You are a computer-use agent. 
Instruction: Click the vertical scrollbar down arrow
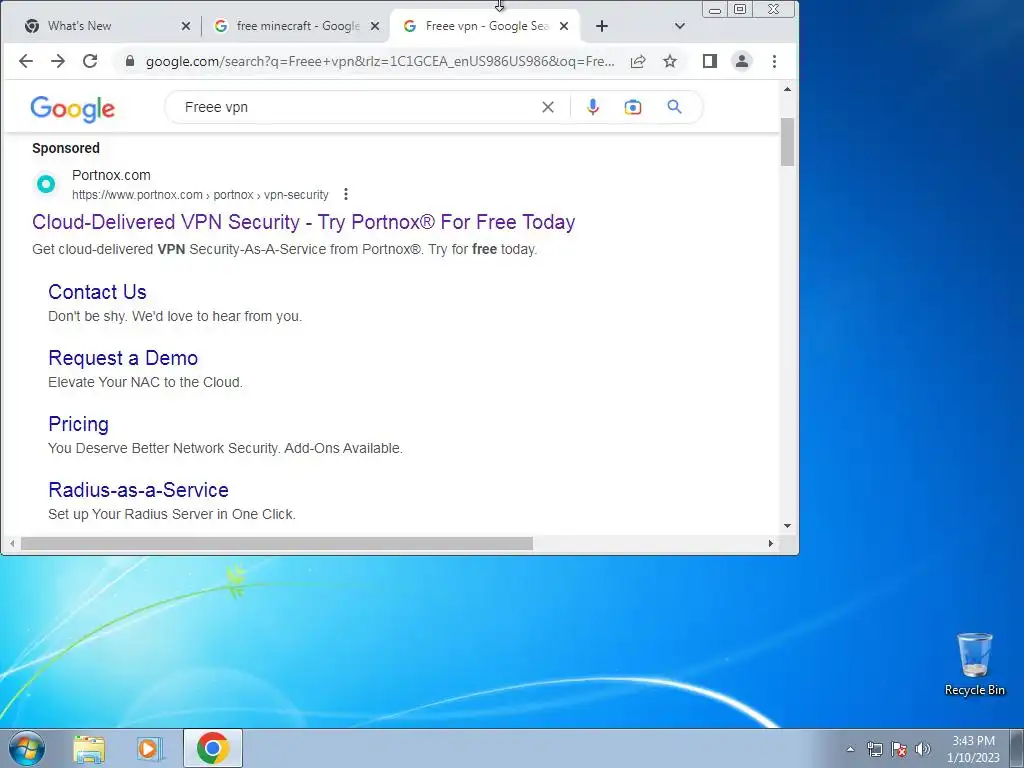click(x=787, y=526)
